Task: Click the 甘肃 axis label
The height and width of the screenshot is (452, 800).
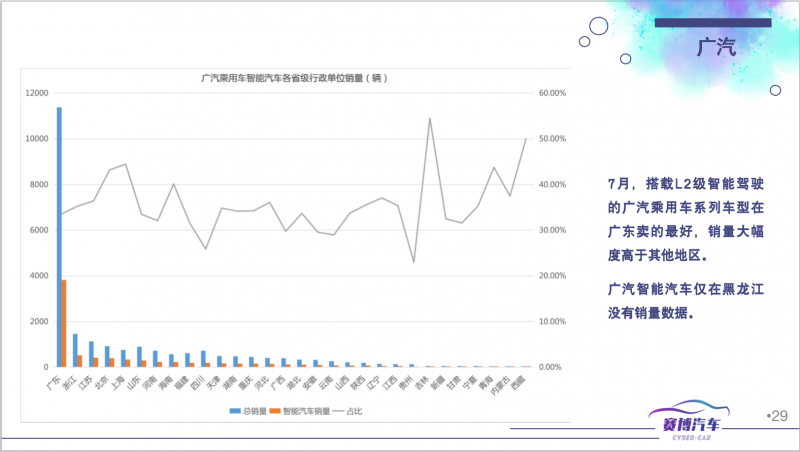Action: (x=454, y=383)
